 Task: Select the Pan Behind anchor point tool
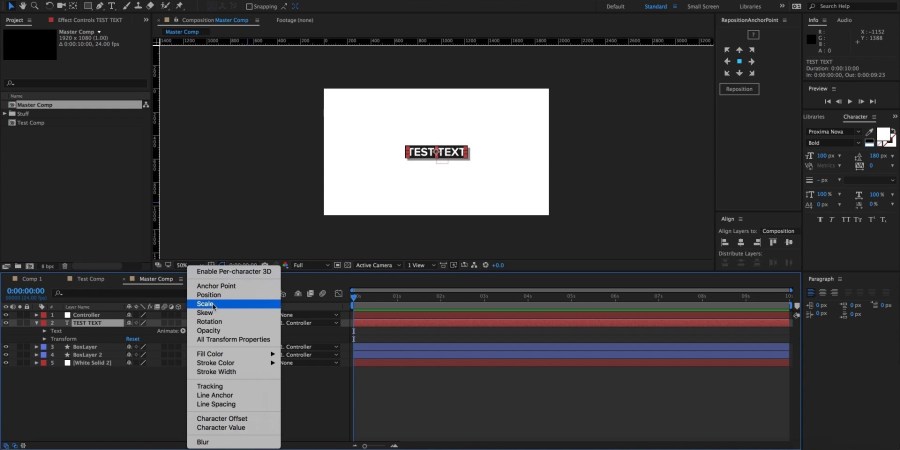(73, 6)
